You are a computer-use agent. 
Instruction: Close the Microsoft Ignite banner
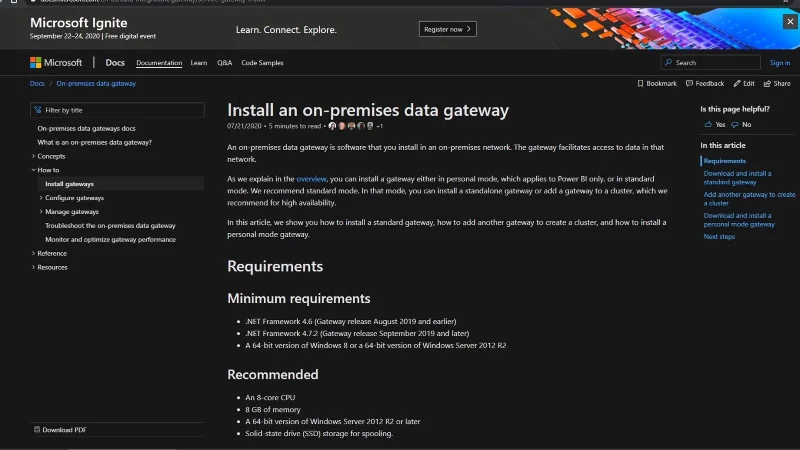(790, 21)
